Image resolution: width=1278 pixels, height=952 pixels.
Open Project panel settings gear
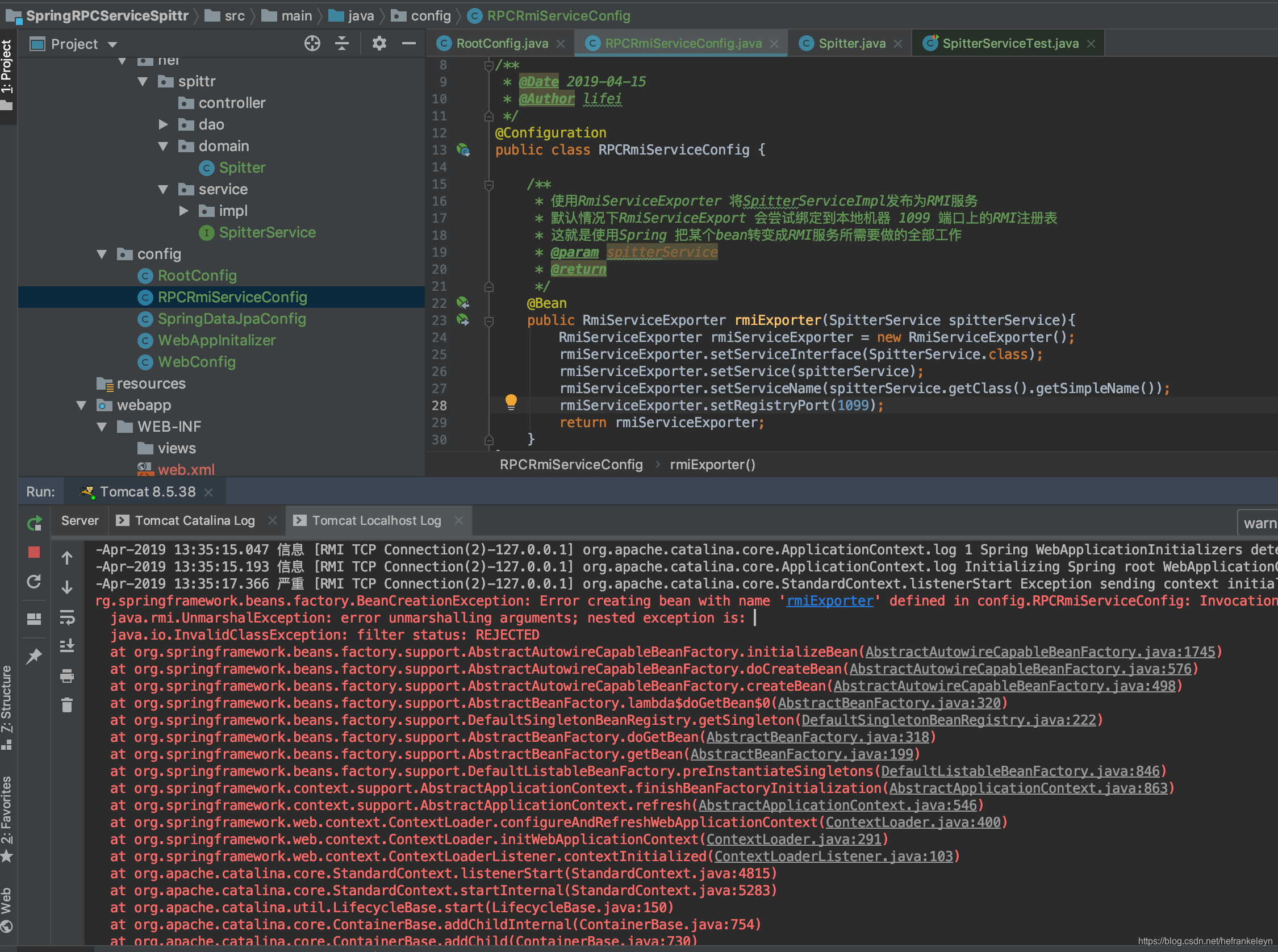pos(379,43)
